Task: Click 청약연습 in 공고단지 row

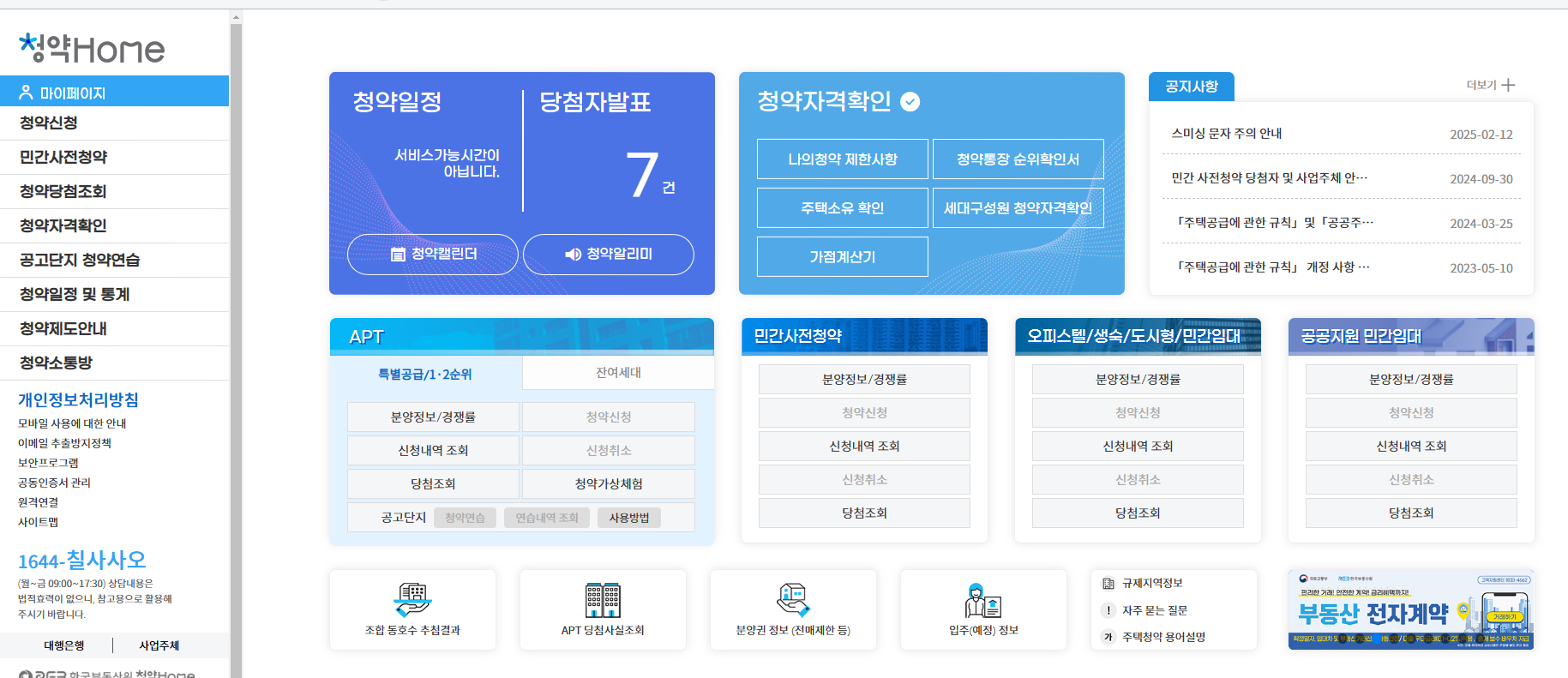Action: (465, 518)
